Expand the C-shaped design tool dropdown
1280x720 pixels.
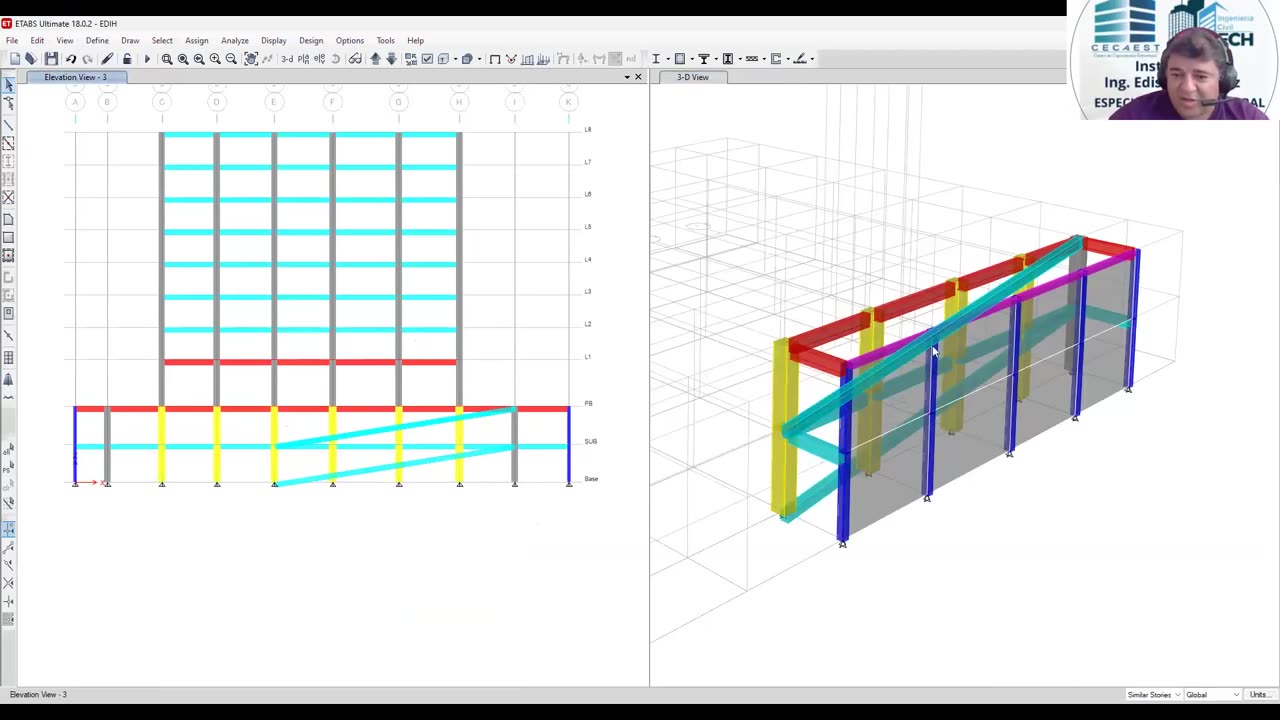[x=788, y=59]
